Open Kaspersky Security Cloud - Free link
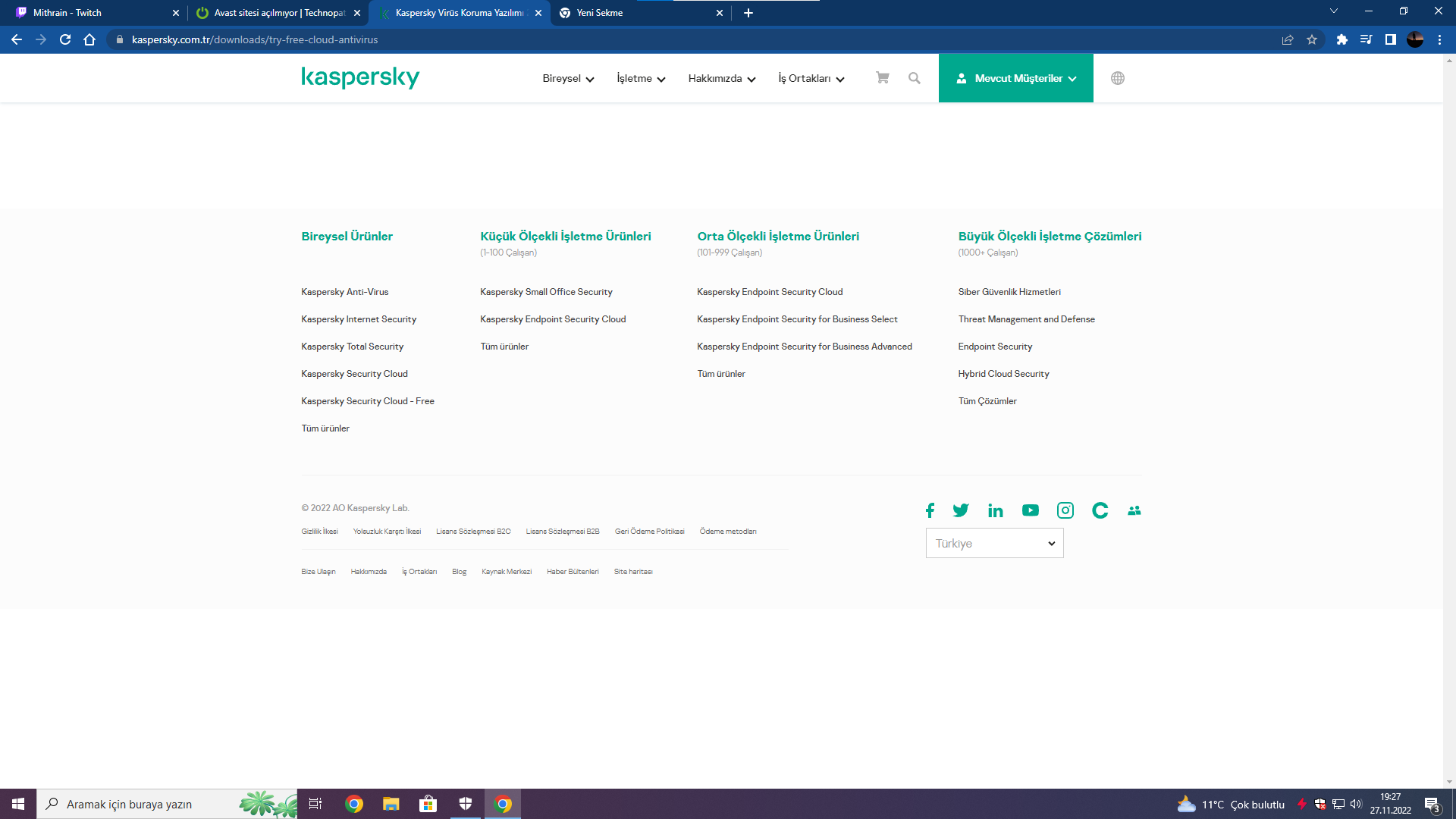 [x=367, y=401]
